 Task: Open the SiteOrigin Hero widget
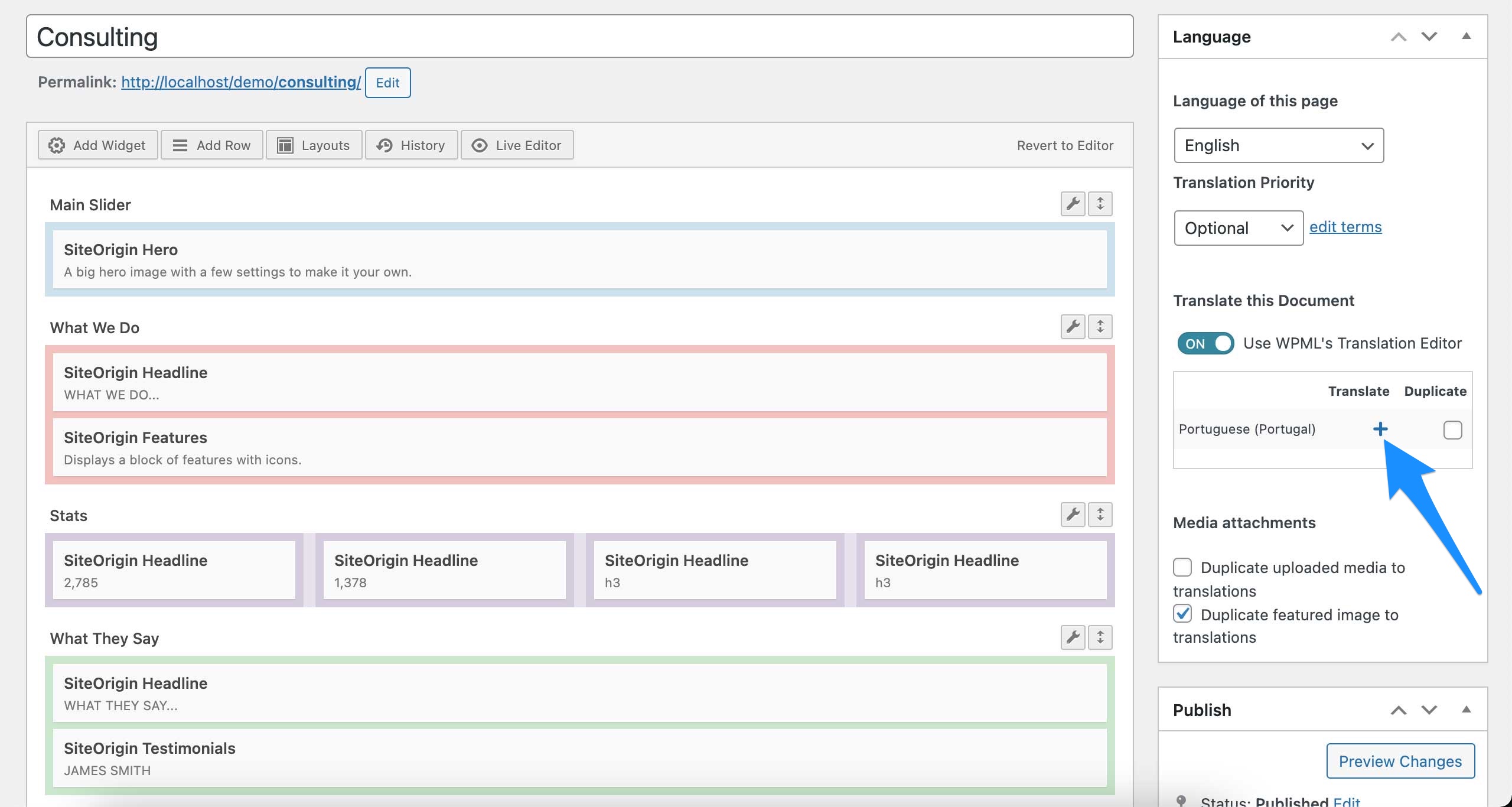click(x=579, y=260)
